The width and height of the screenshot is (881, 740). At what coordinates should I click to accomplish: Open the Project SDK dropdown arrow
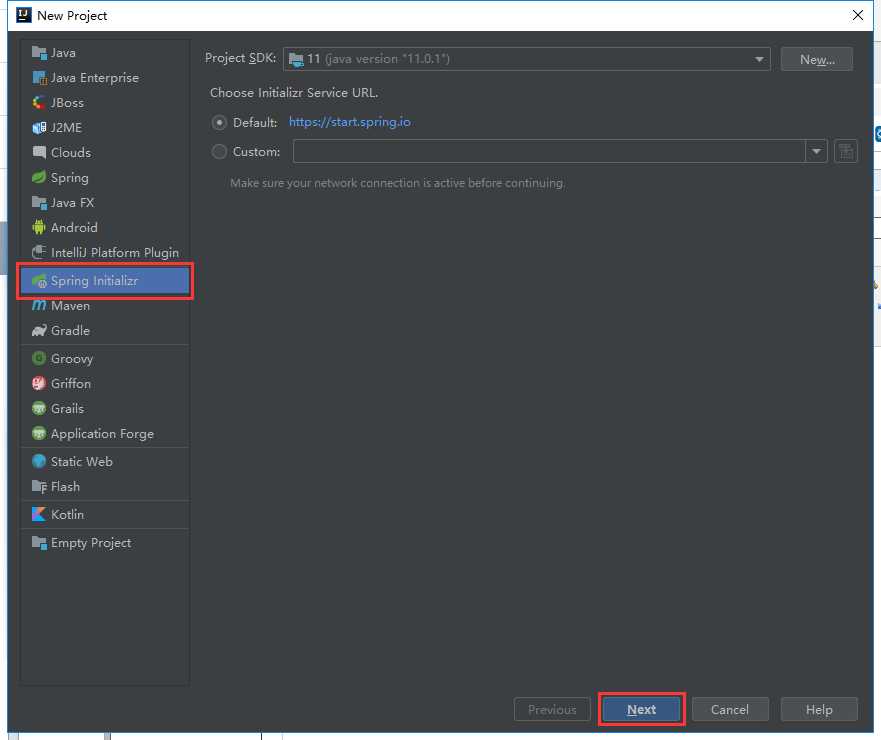point(759,59)
